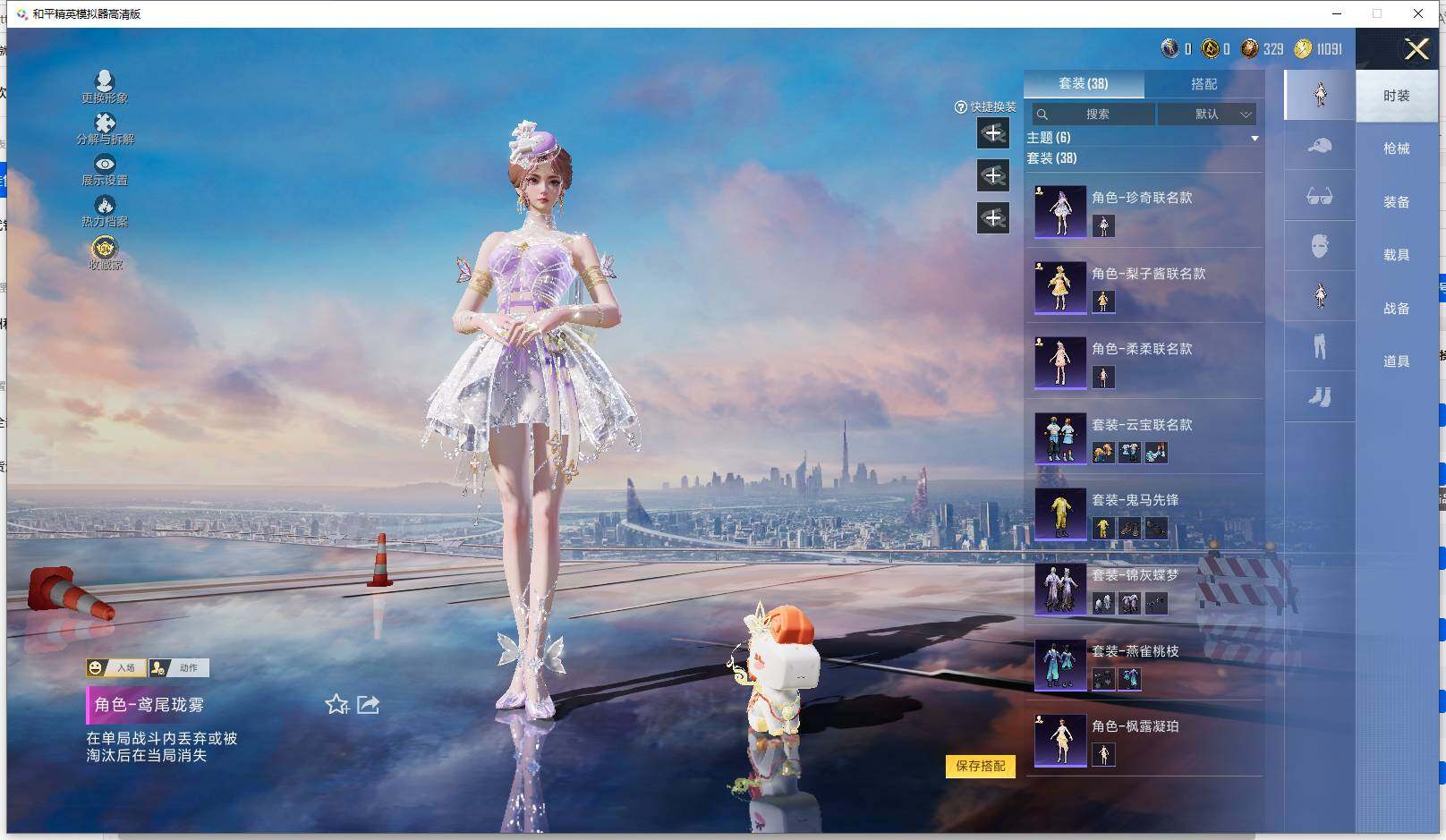Open the 快捷换装 help question mark
The height and width of the screenshot is (840, 1446).
click(x=961, y=106)
